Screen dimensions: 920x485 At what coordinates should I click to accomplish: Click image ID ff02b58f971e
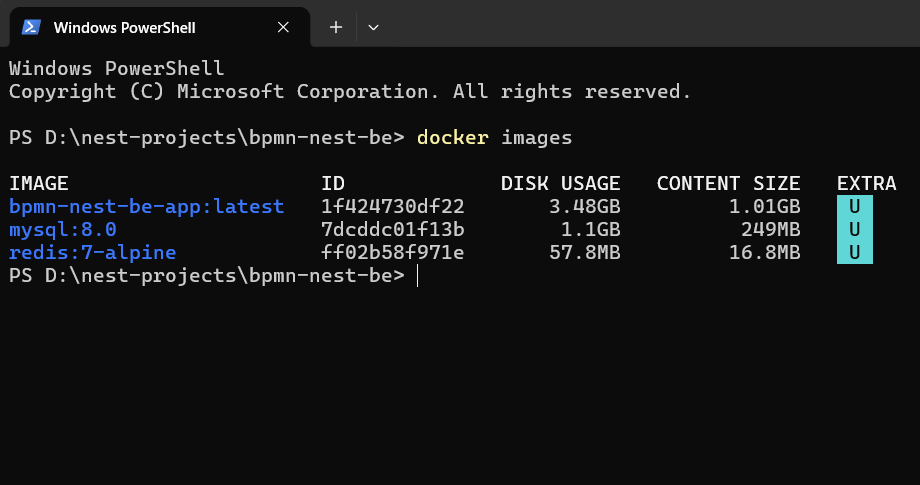(393, 253)
